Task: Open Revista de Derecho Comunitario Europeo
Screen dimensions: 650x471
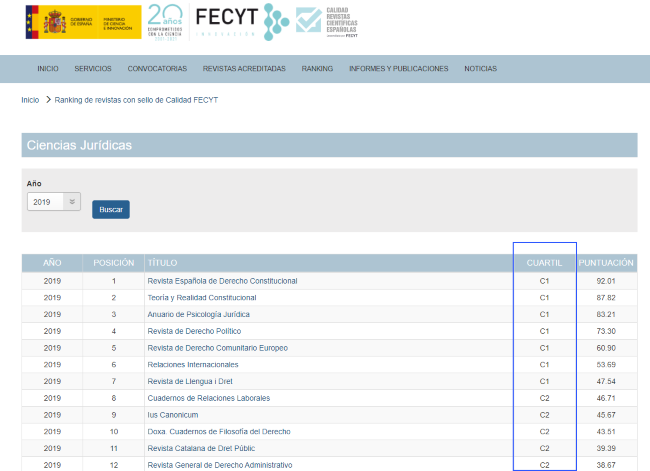Action: click(x=218, y=348)
